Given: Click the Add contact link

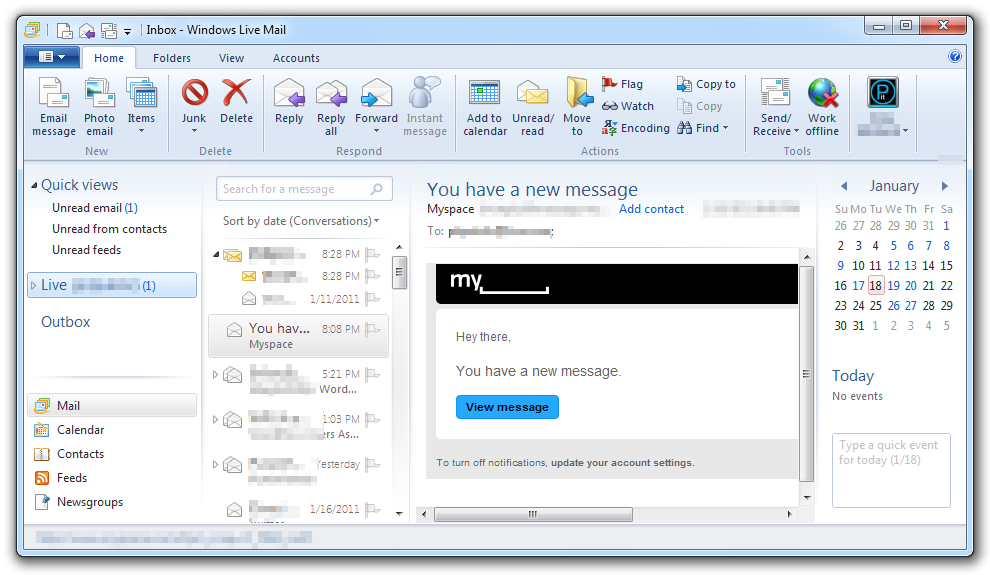Looking at the screenshot, I should pyautogui.click(x=651, y=209).
